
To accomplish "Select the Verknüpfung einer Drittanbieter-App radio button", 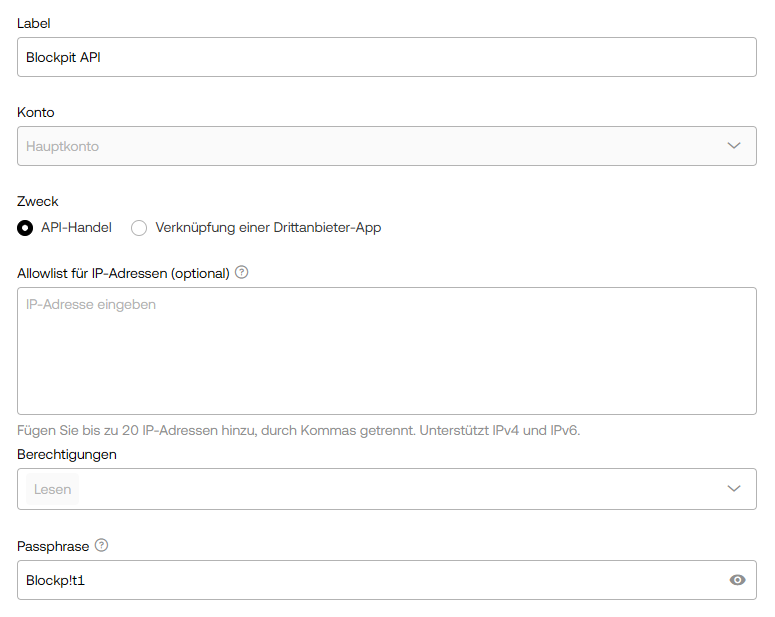I will (139, 228).
